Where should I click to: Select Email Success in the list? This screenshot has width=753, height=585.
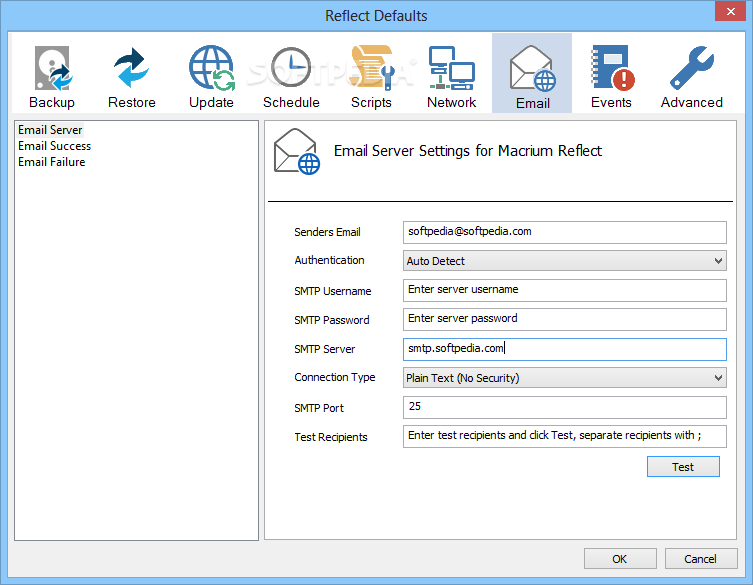coord(54,146)
